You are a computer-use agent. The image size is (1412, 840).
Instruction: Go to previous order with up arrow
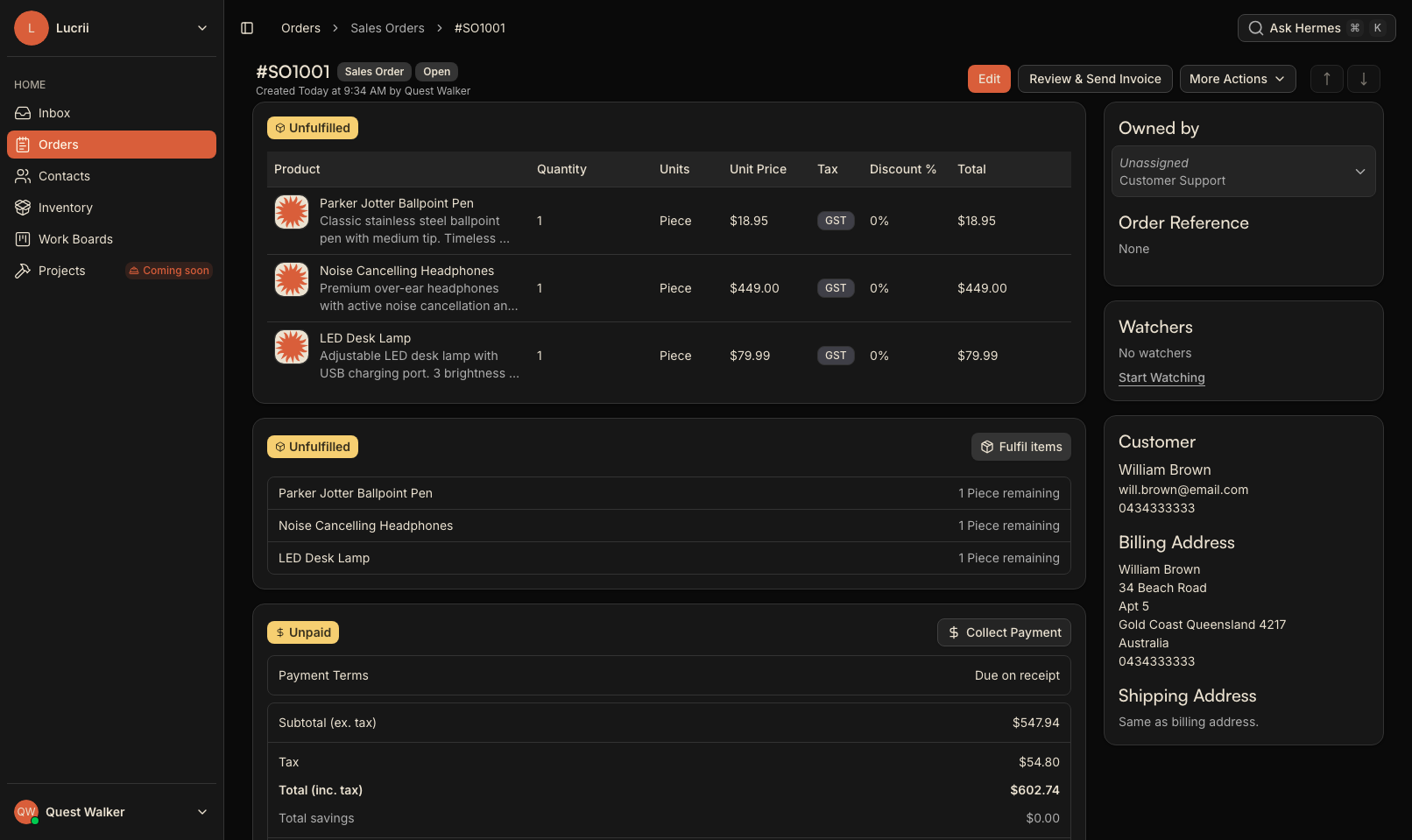(x=1327, y=79)
